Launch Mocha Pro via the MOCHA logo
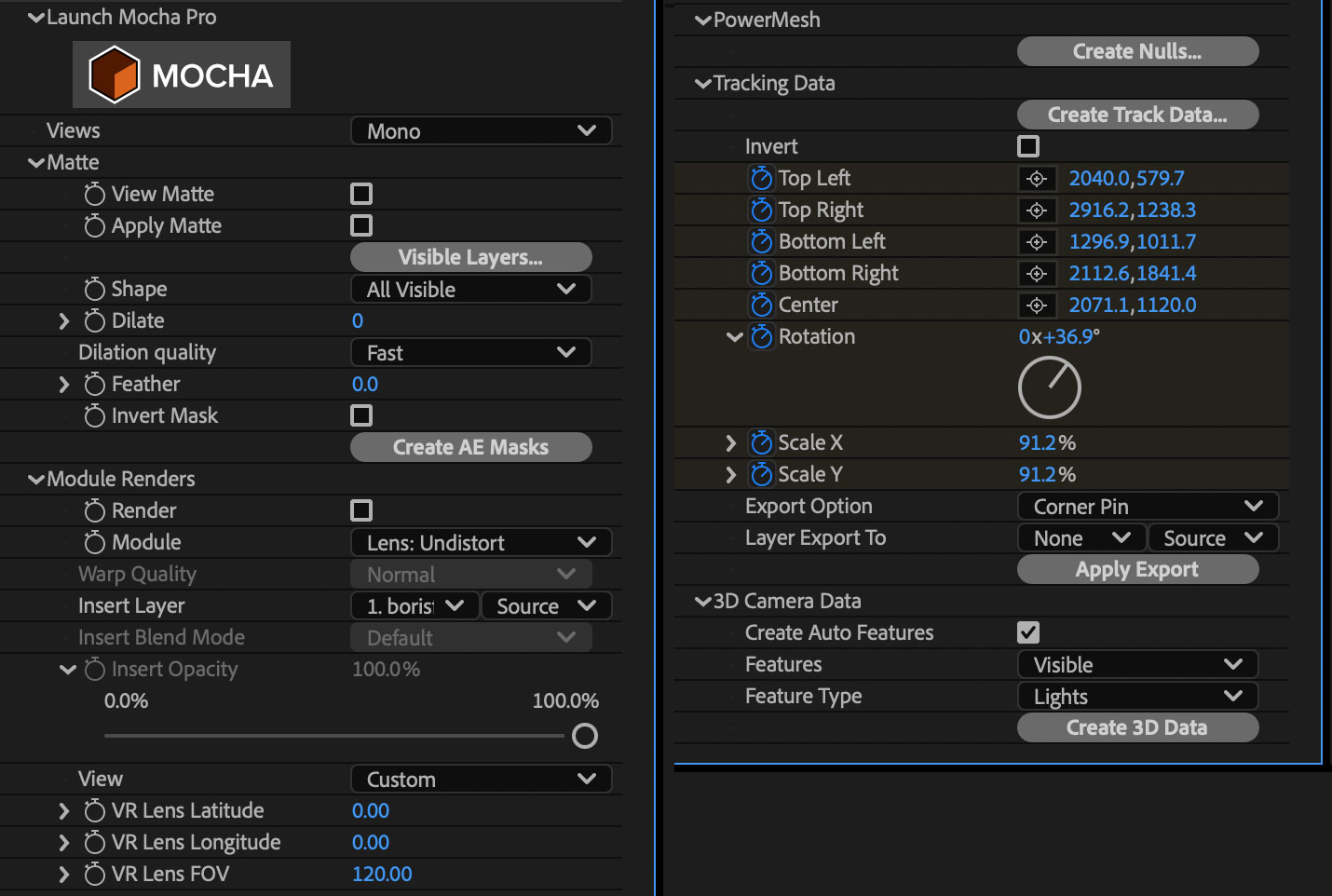 point(182,75)
